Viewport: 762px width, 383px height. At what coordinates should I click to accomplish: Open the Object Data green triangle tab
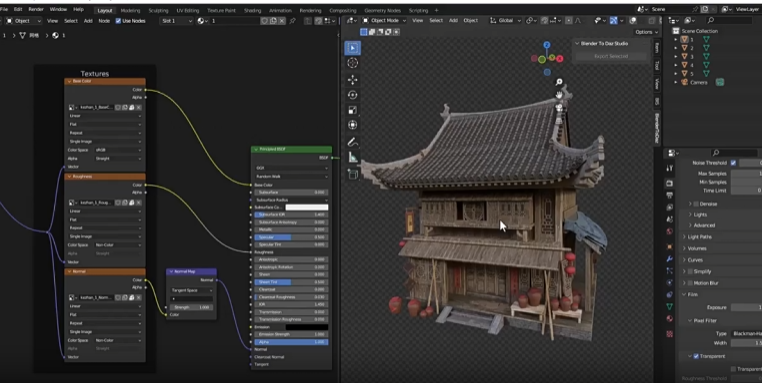click(669, 307)
